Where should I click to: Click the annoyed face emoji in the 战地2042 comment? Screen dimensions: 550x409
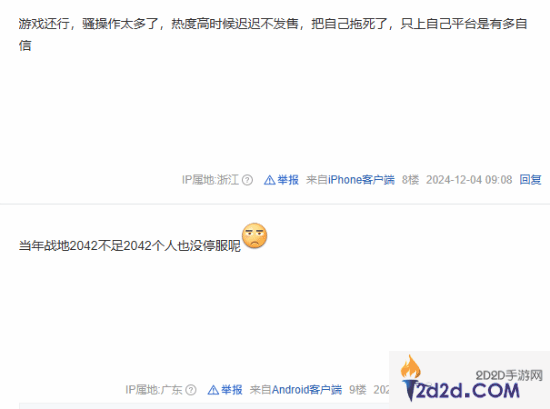pos(255,236)
